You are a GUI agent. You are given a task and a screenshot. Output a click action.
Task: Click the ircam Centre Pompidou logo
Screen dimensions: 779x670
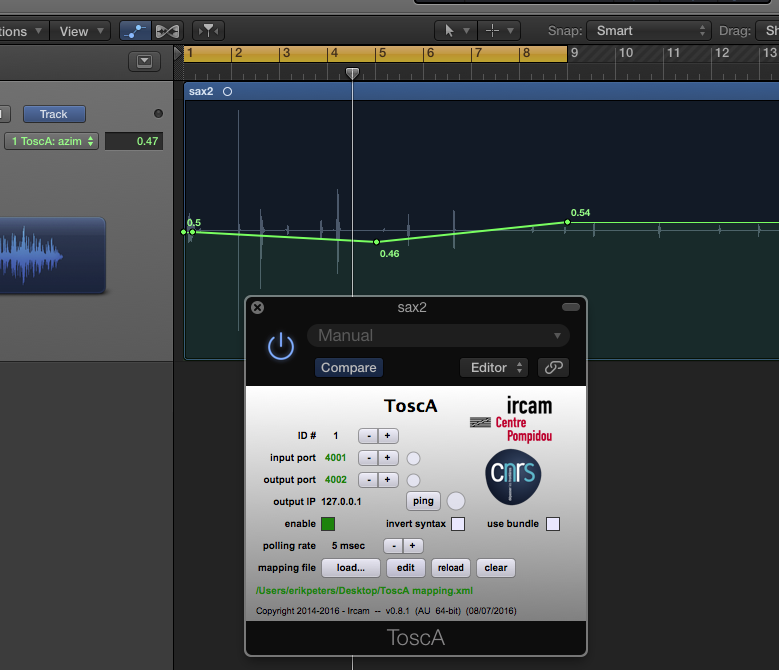tap(512, 420)
